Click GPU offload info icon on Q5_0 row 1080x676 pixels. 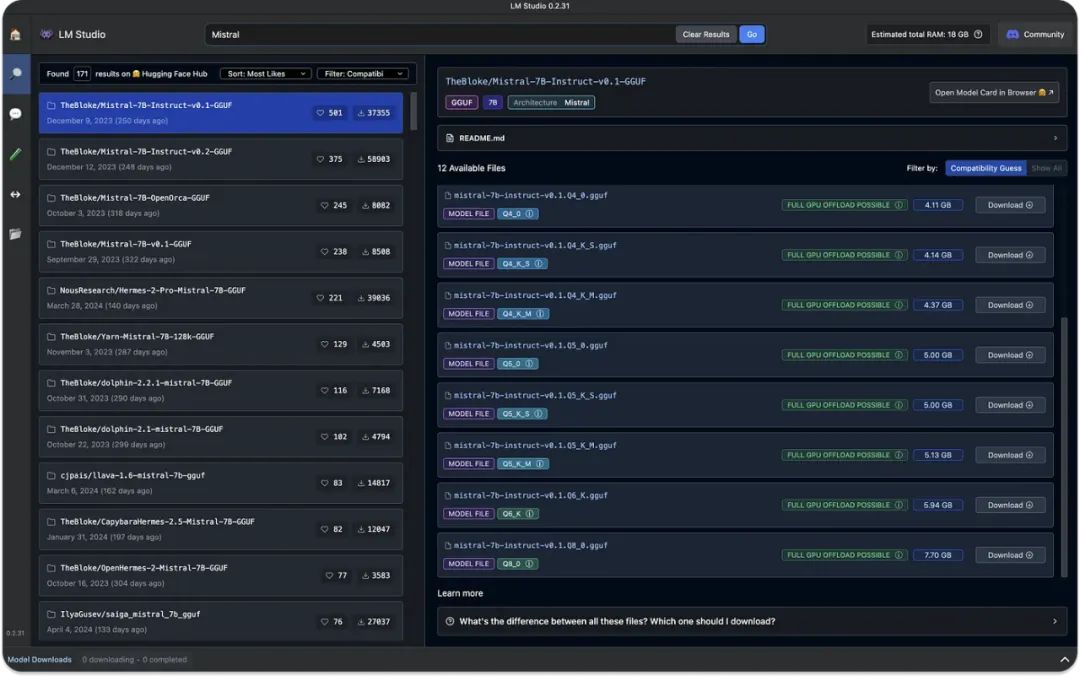[899, 356]
